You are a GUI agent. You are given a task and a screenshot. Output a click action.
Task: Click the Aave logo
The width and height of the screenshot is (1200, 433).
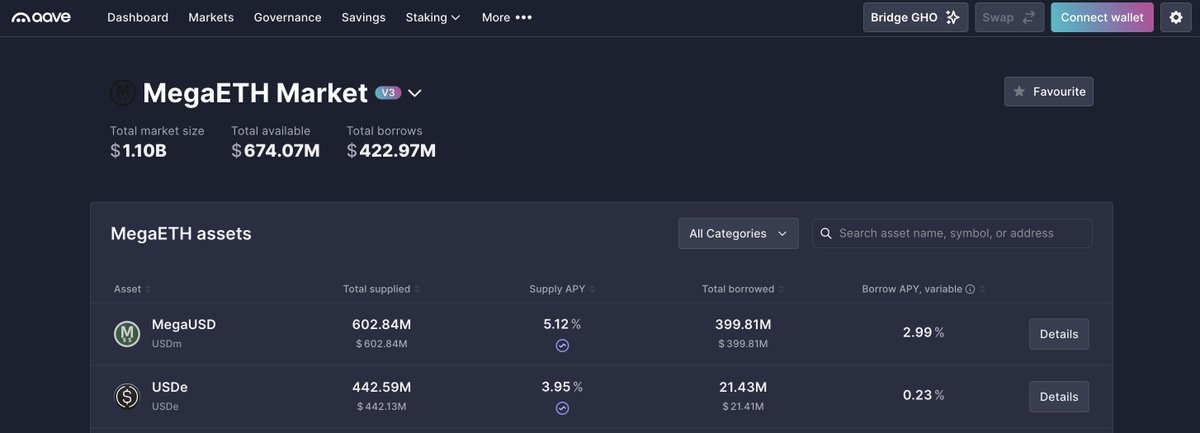(x=41, y=17)
